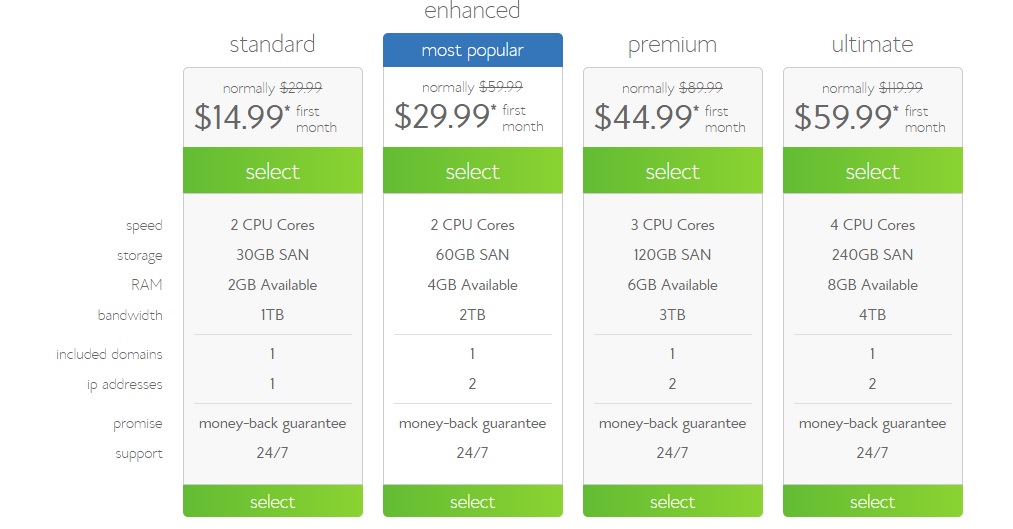This screenshot has width=1013, height=529.
Task: Click the struck-through $59.99 normal price
Action: 501,88
